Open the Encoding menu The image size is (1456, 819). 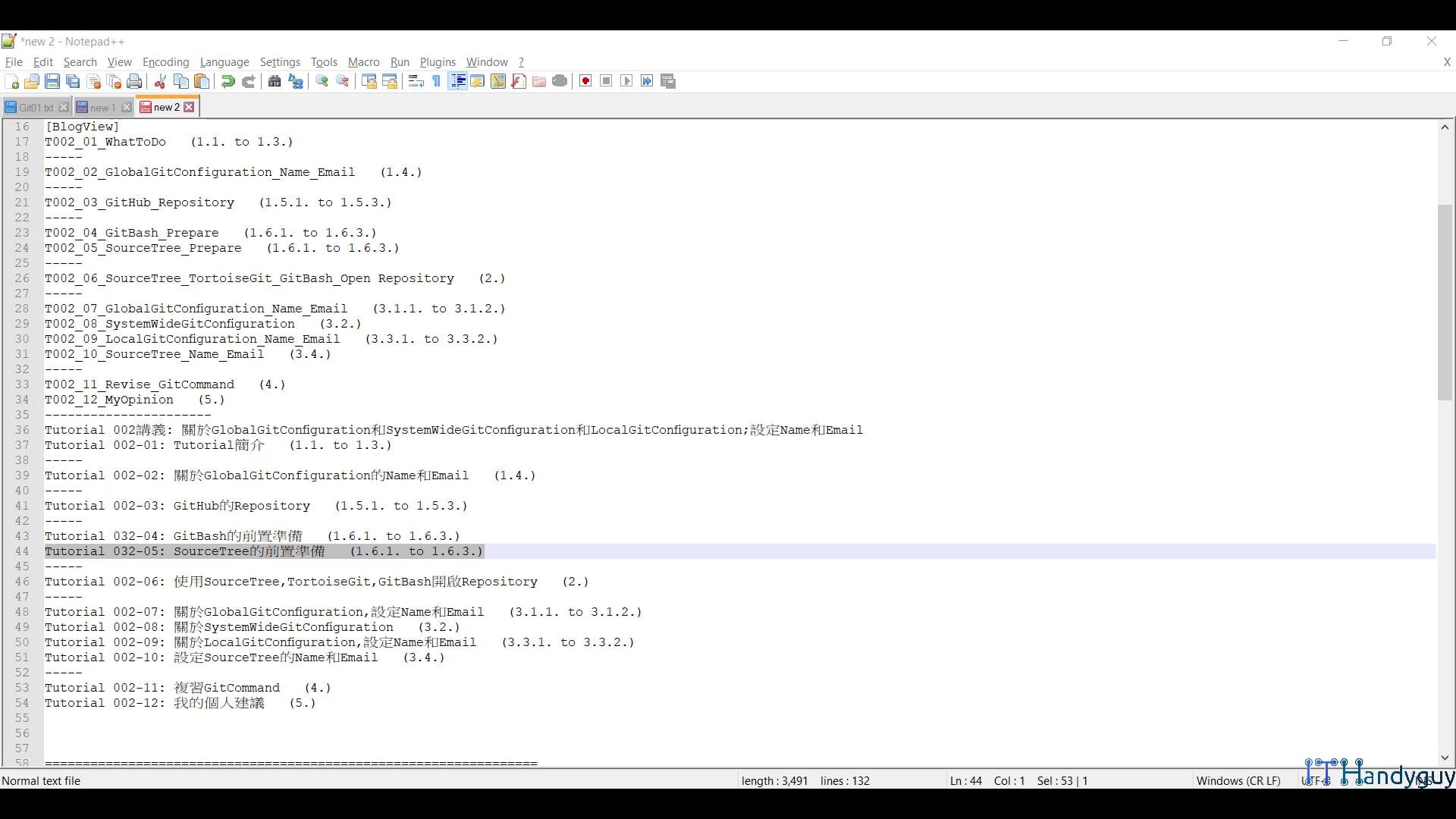coord(165,62)
